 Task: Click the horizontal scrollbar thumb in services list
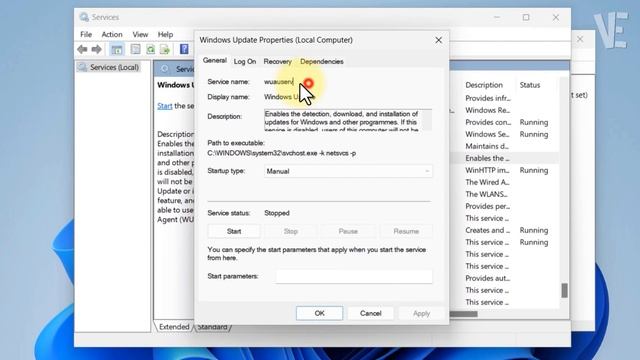pos(463,314)
